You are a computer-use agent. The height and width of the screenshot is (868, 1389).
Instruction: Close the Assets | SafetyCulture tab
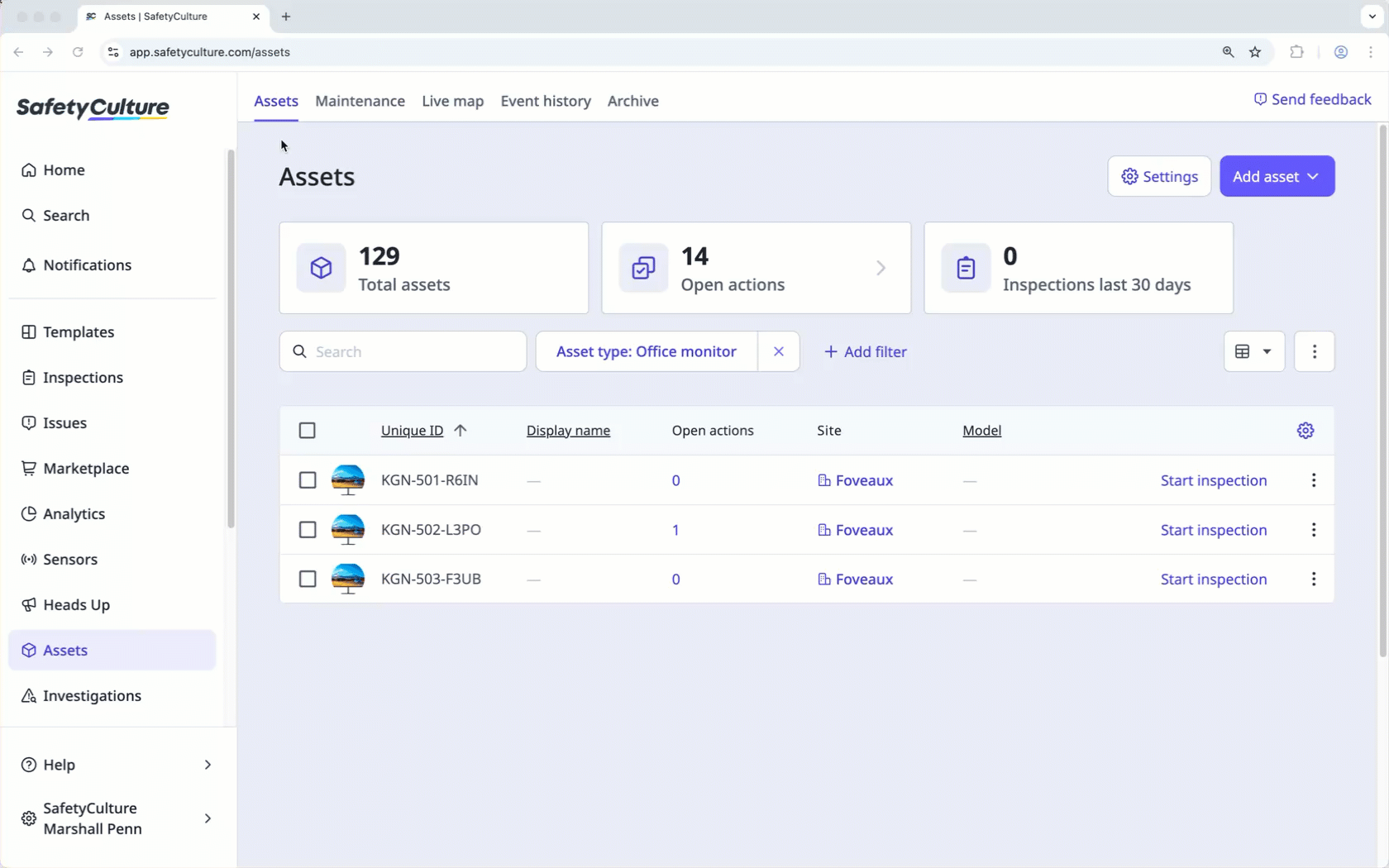click(x=256, y=17)
